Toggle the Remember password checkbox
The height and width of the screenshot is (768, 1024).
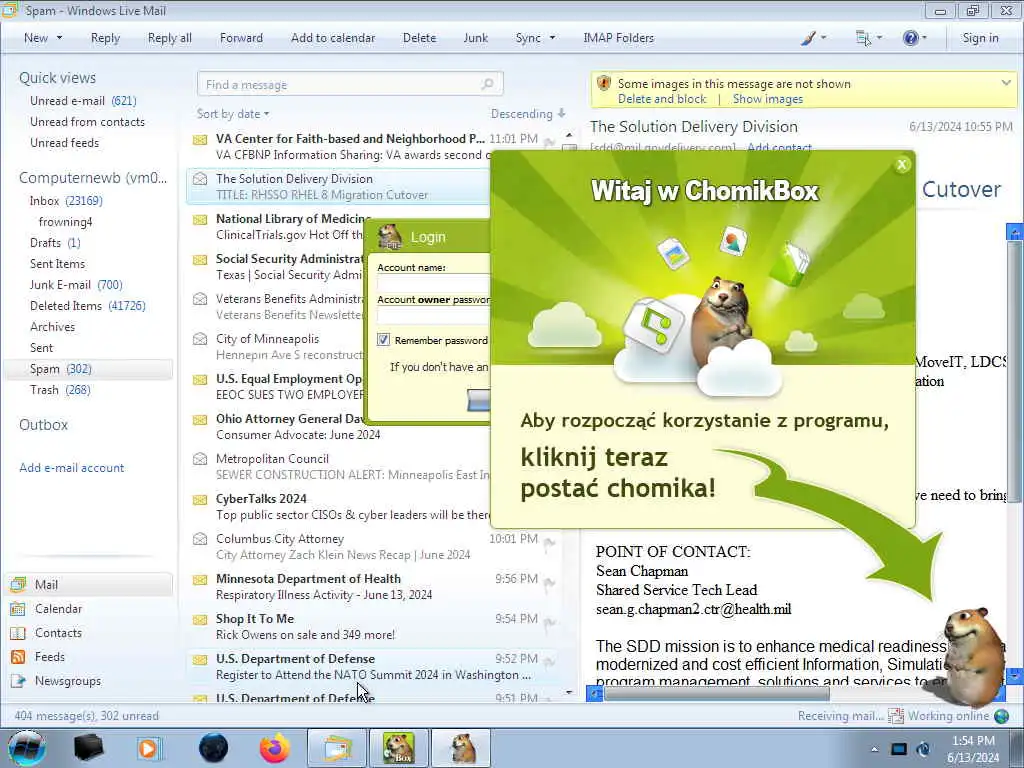383,340
